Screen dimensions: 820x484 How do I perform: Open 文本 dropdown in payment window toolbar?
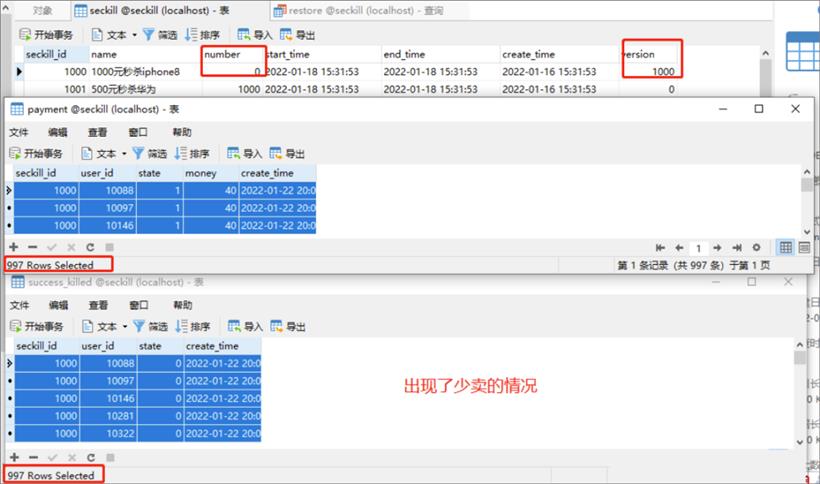(104, 154)
